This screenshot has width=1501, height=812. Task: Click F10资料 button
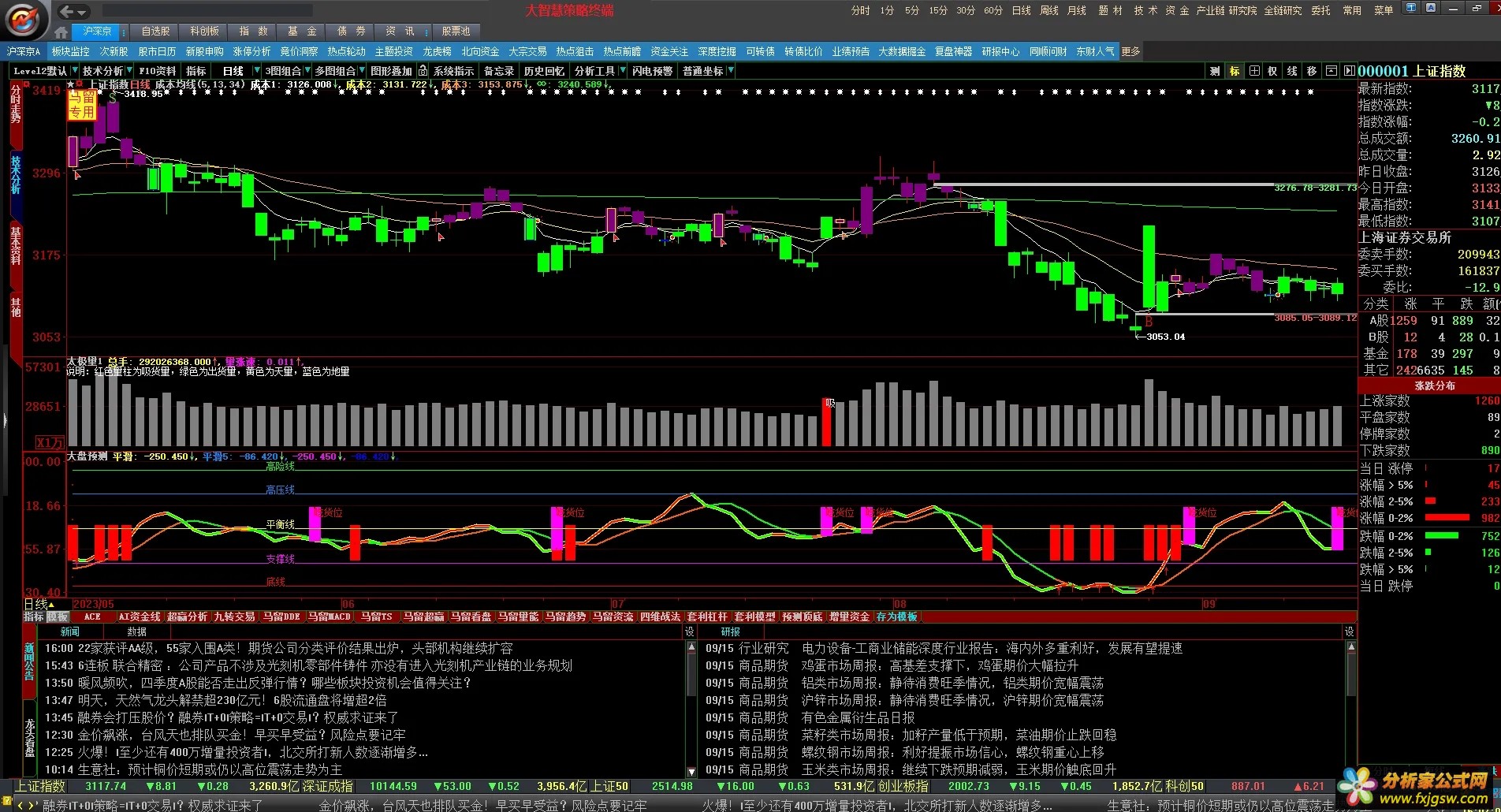[158, 71]
